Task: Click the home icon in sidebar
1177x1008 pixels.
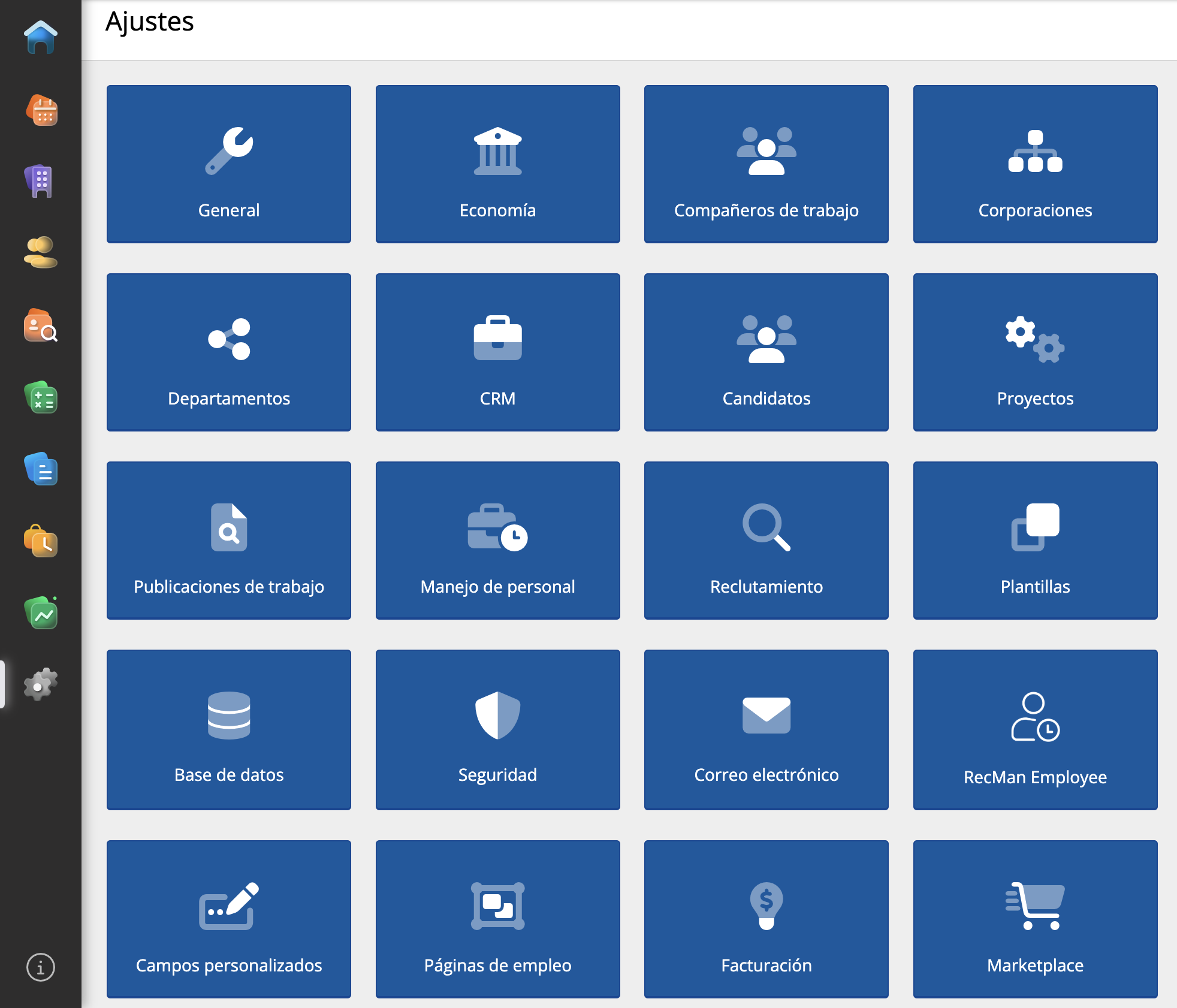Action: tap(41, 37)
